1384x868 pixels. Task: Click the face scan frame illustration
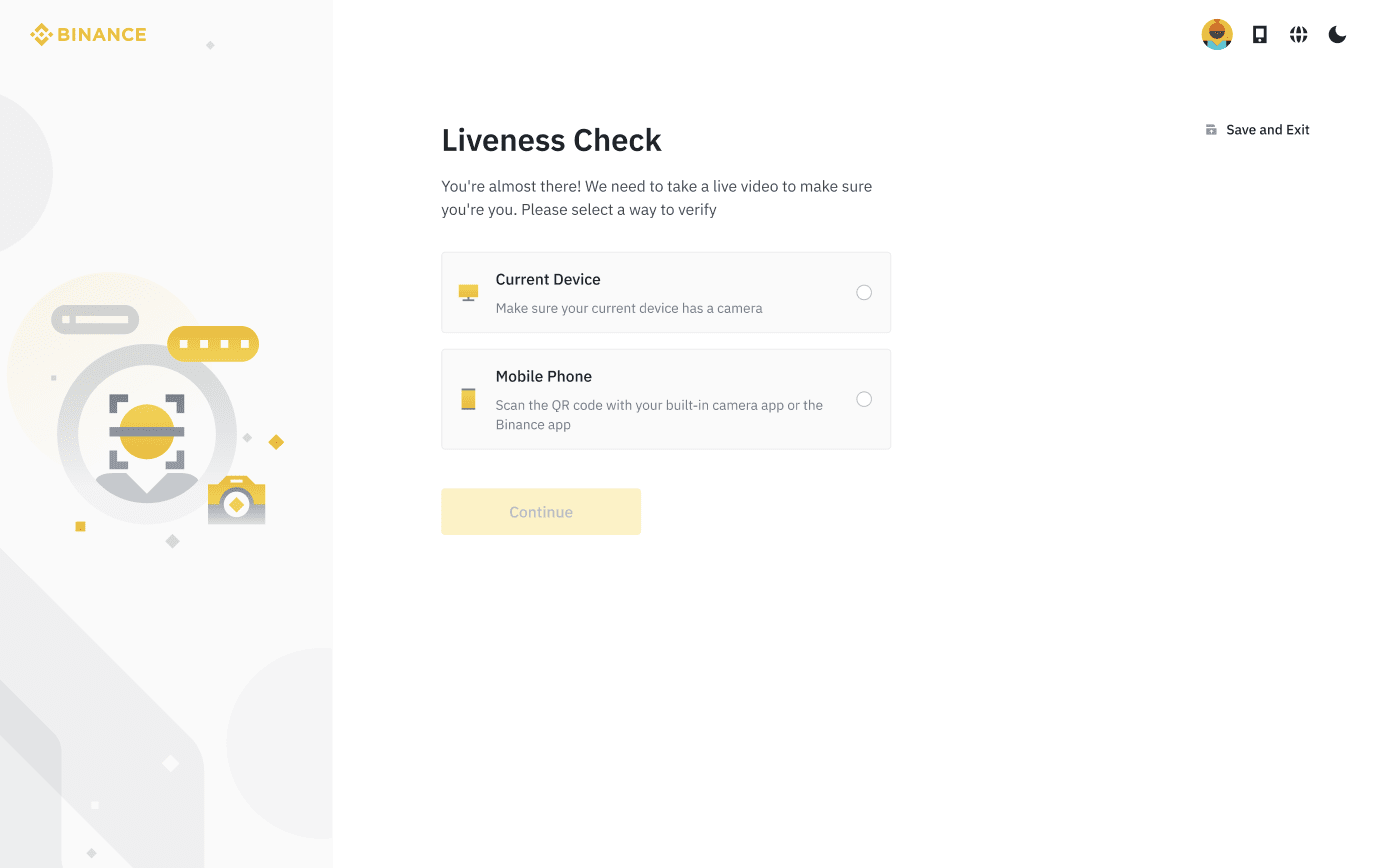pos(147,432)
